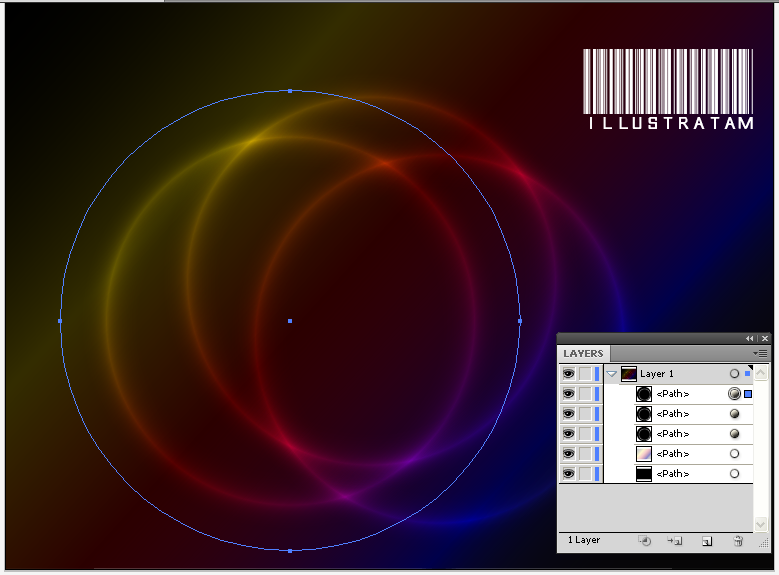Click the double-ring target icon of selected Path

click(x=734, y=394)
